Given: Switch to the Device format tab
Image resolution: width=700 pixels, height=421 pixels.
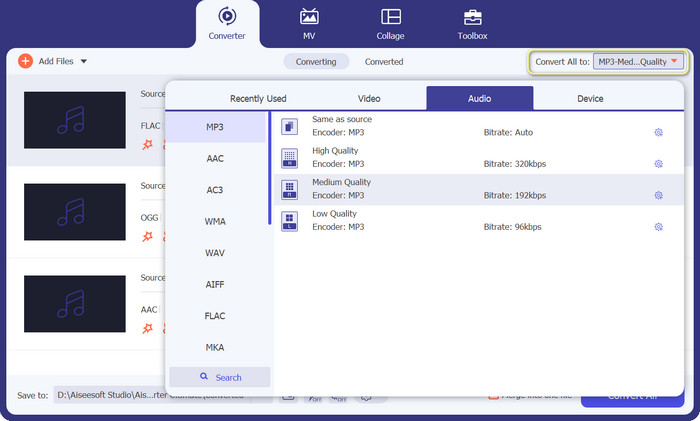Looking at the screenshot, I should (x=589, y=99).
